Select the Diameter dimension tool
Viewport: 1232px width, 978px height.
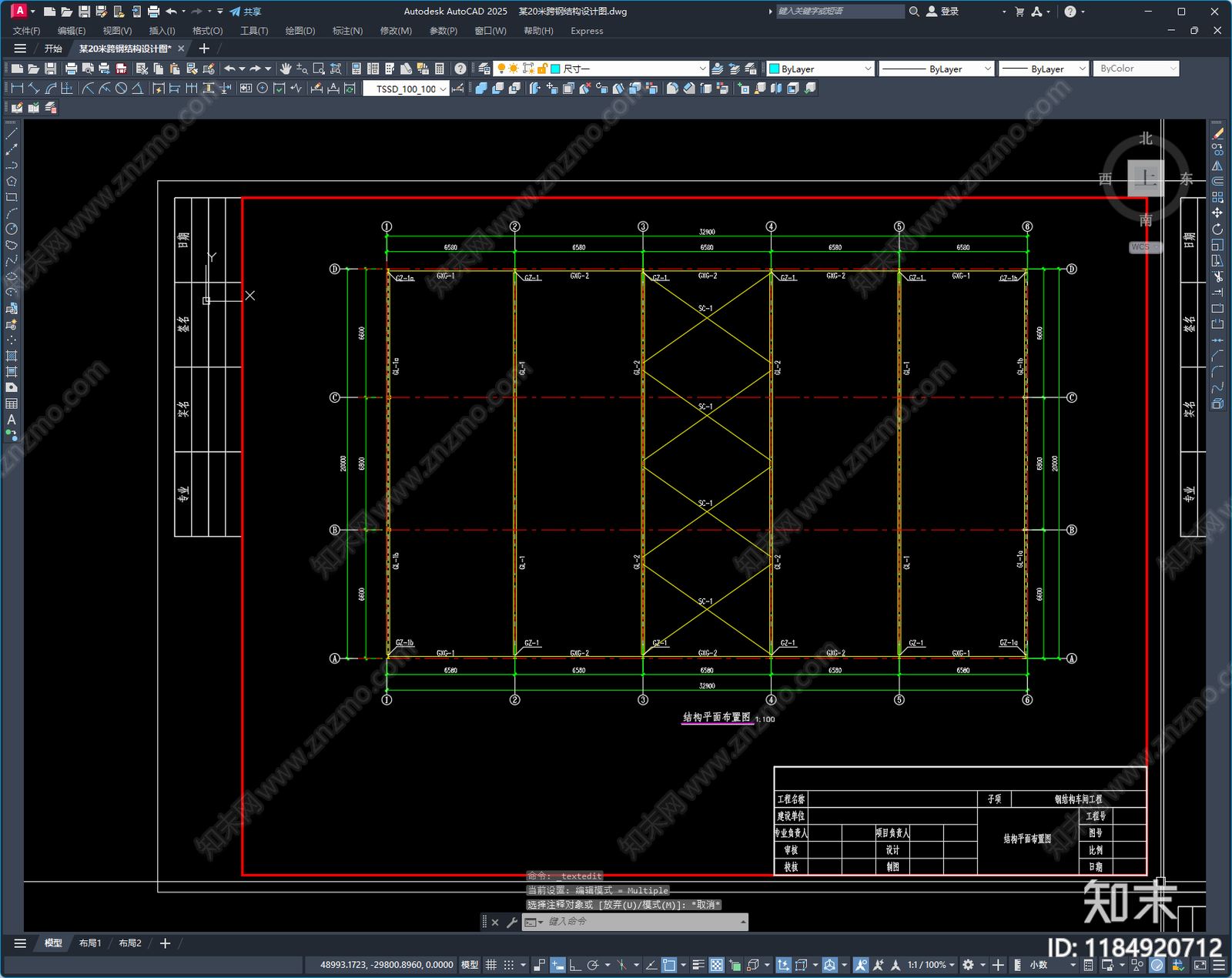(x=121, y=89)
